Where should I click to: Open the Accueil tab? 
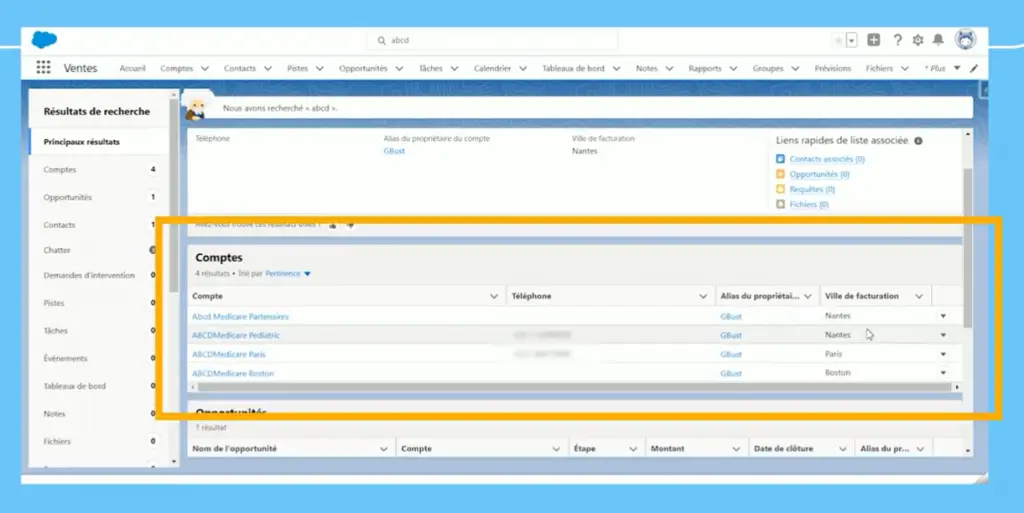[x=133, y=68]
